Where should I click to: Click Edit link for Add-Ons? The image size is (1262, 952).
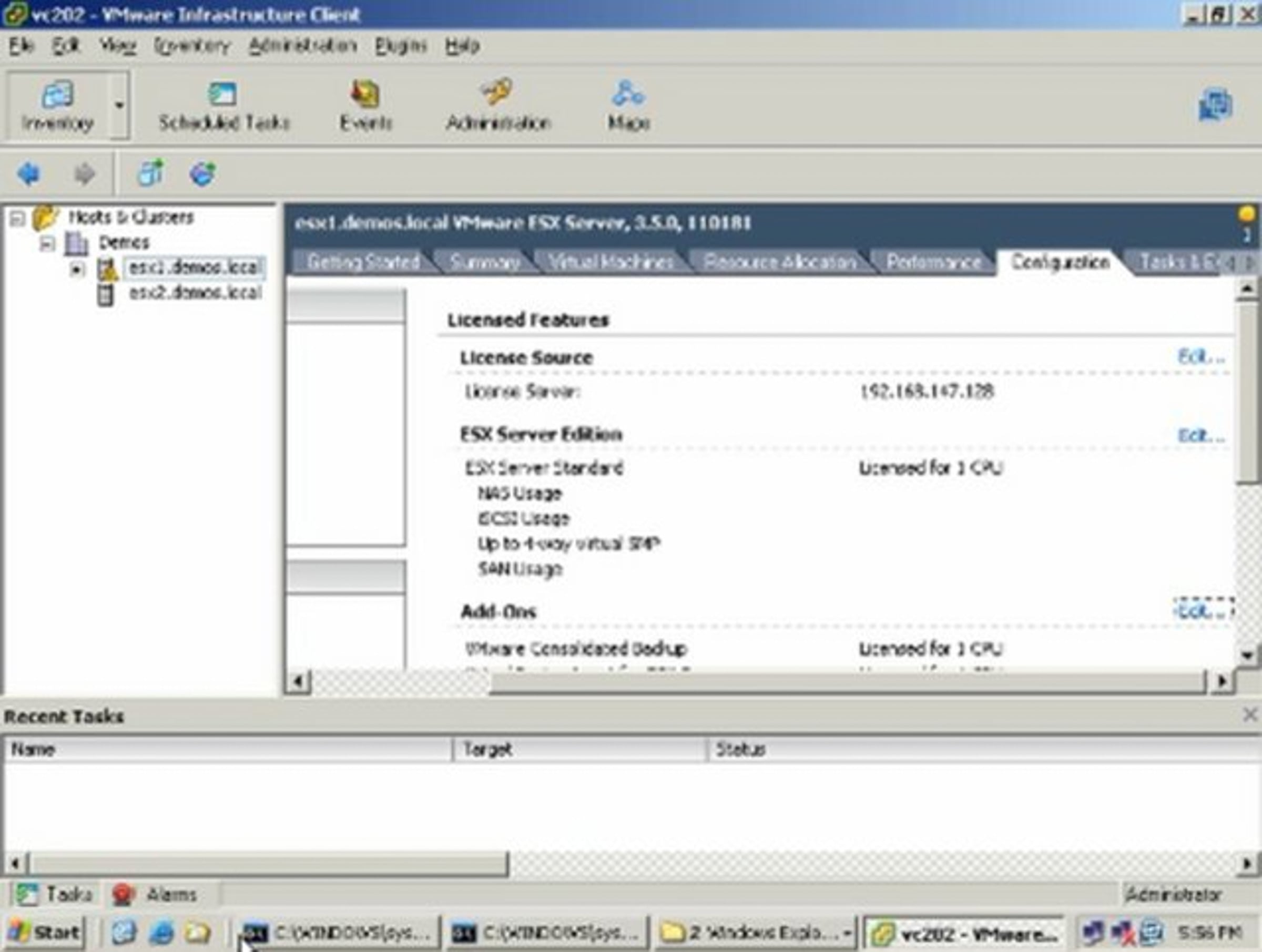pos(1203,610)
